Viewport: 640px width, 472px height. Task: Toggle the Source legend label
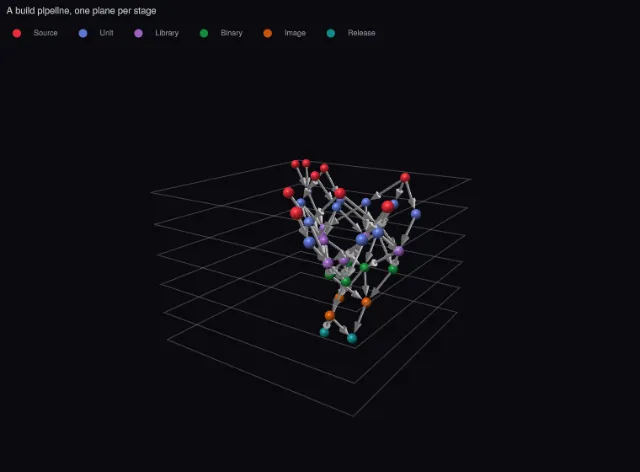pos(45,33)
